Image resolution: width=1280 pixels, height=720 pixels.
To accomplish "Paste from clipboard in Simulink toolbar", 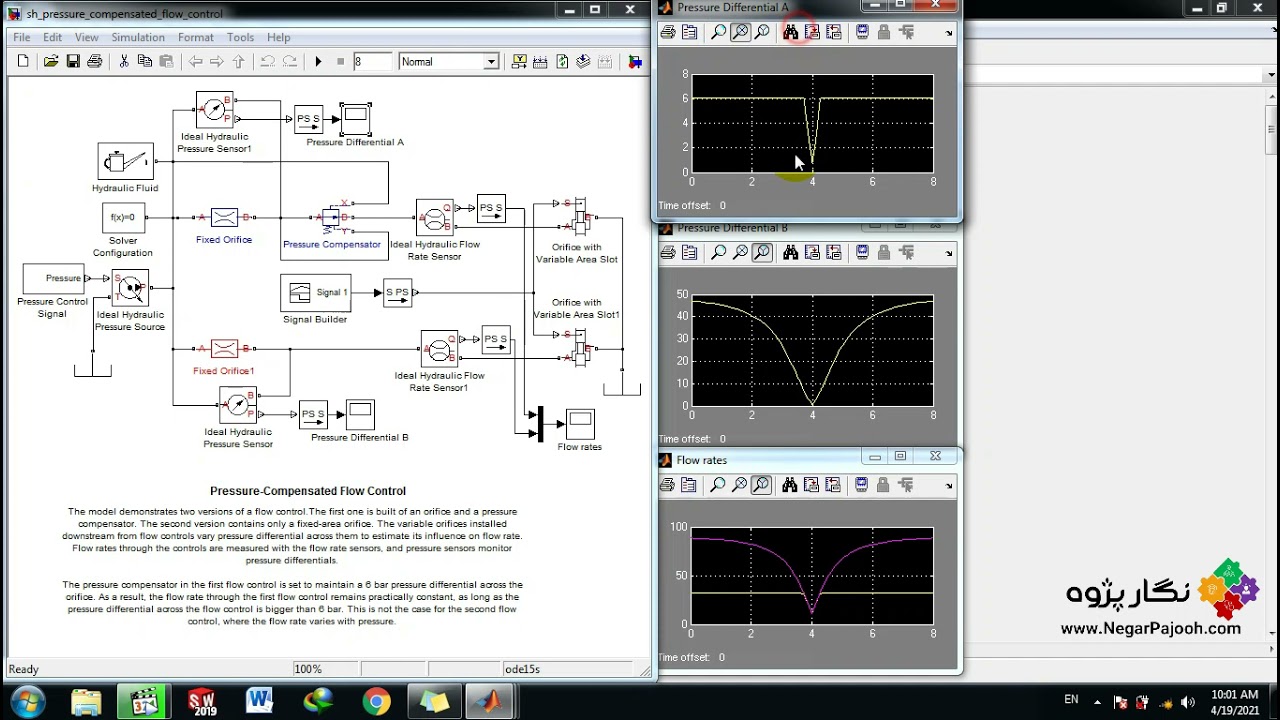I will coord(166,62).
